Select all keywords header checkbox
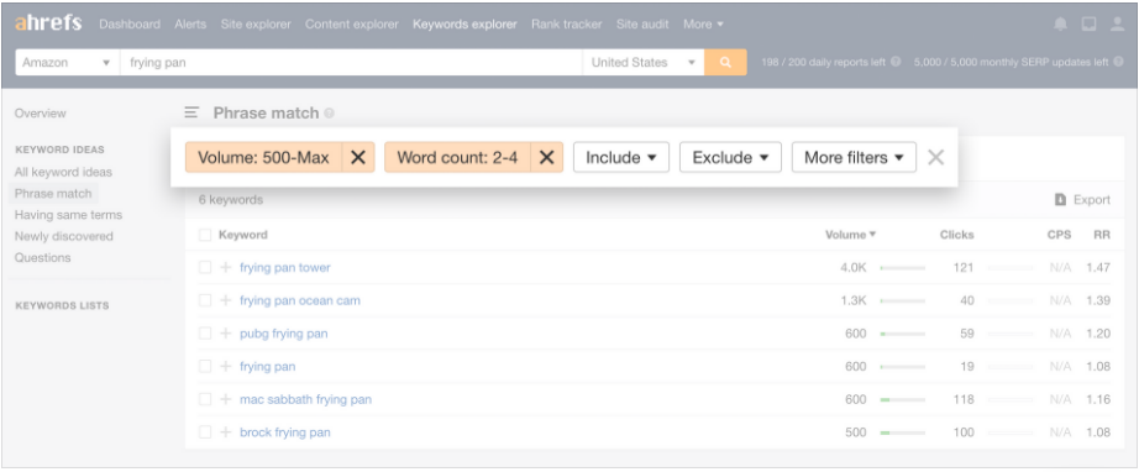Image resolution: width=1140 pixels, height=472 pixels. [205, 235]
